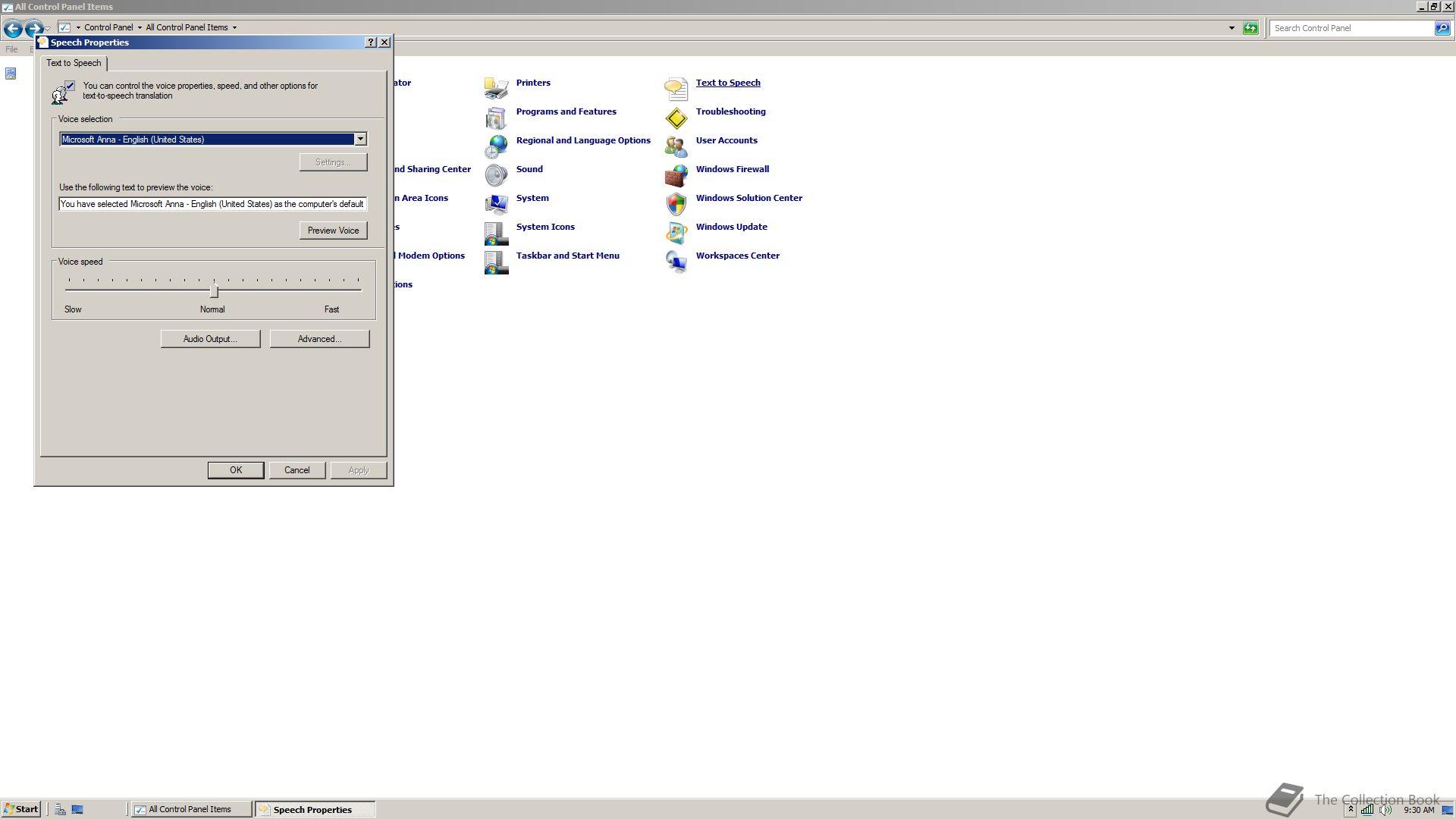Click the User Accounts people icon
The width and height of the screenshot is (1456, 819).
pos(676,146)
